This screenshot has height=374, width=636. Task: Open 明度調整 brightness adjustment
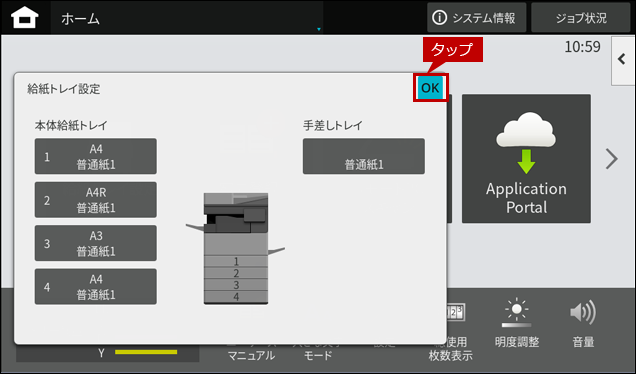tap(517, 323)
